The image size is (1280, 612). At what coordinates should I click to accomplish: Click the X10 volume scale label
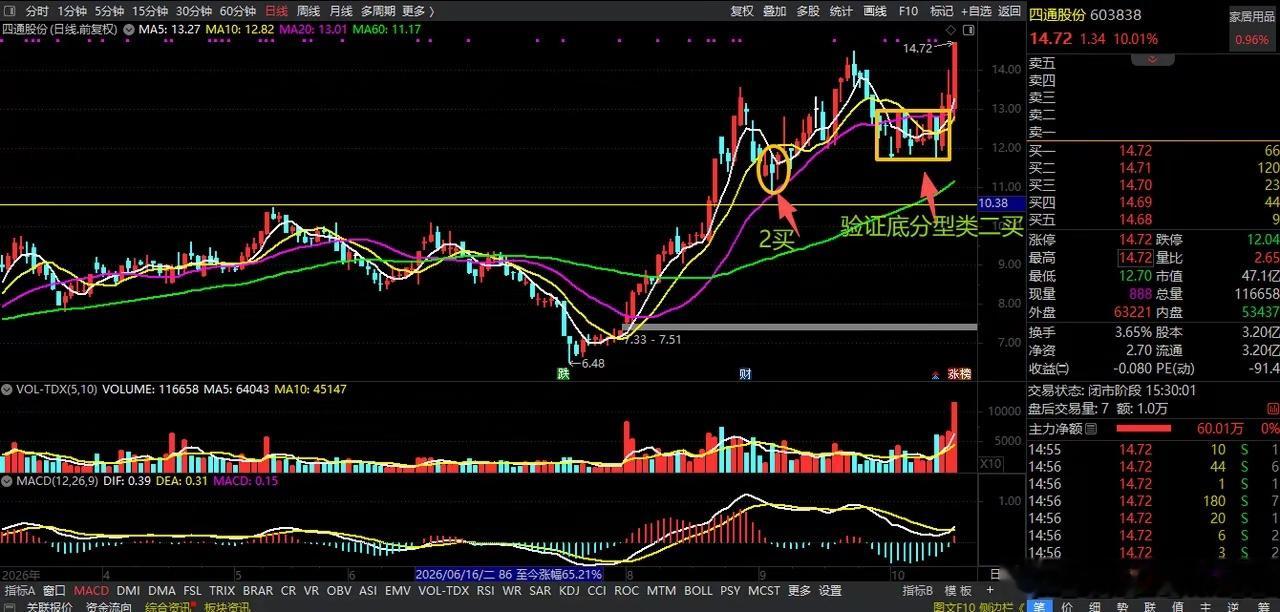tap(990, 463)
